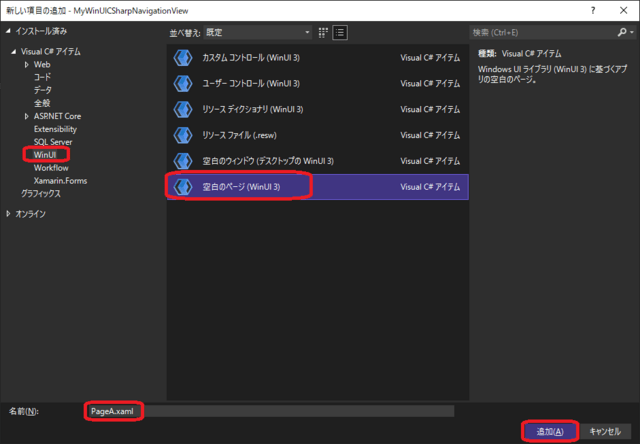The image size is (640, 444).
Task: Expand the Web category node
Action: pos(27,64)
